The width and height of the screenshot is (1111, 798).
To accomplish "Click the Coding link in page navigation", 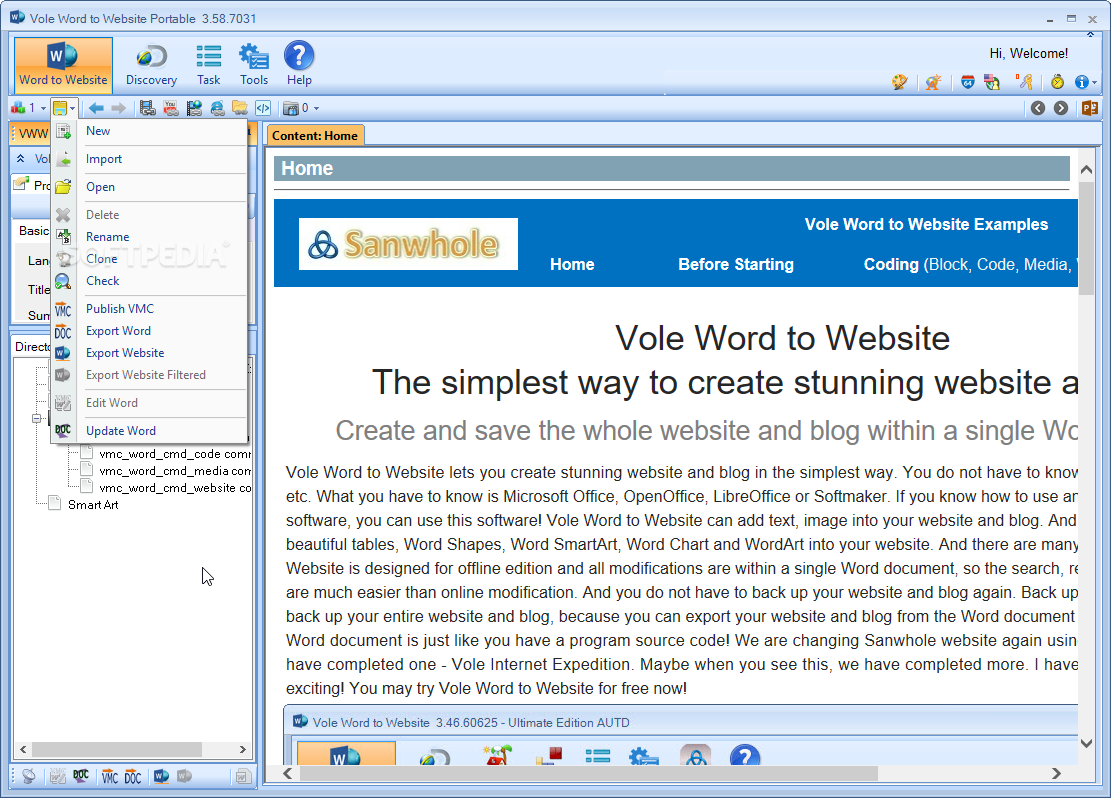I will tap(891, 264).
